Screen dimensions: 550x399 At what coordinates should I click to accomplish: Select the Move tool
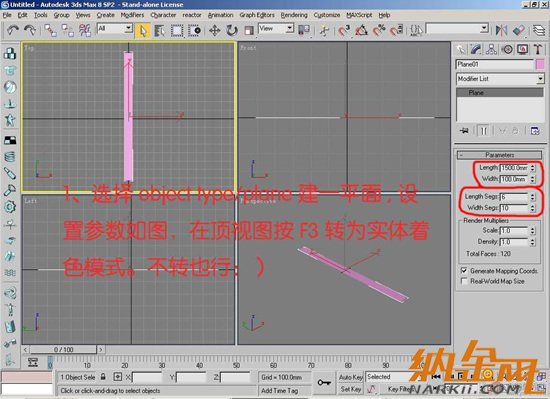click(x=215, y=31)
